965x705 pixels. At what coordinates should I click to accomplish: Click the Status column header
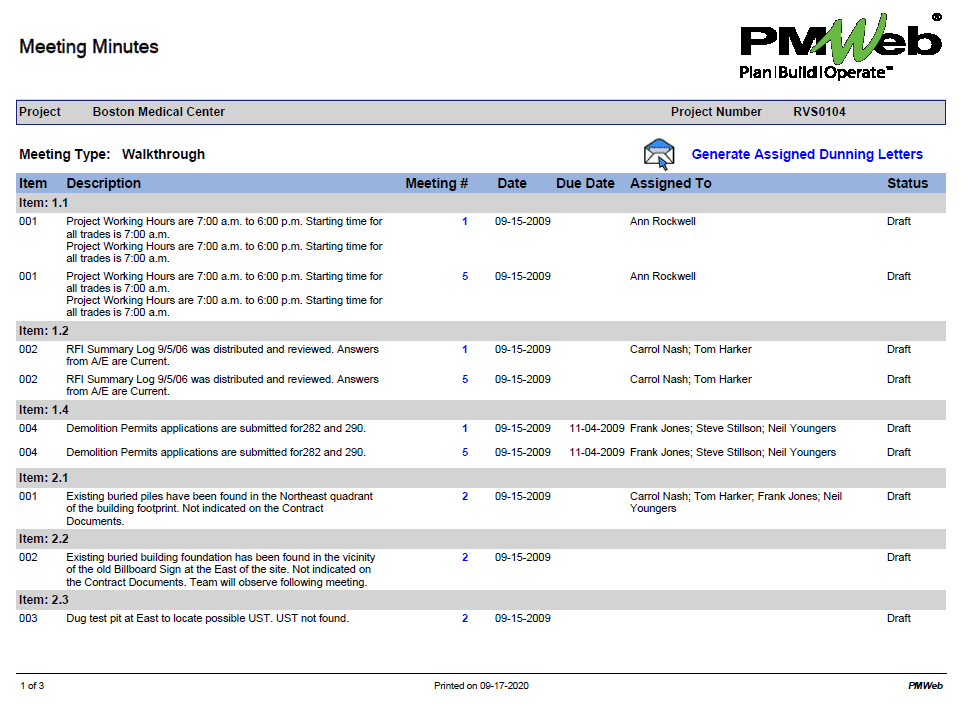click(907, 183)
